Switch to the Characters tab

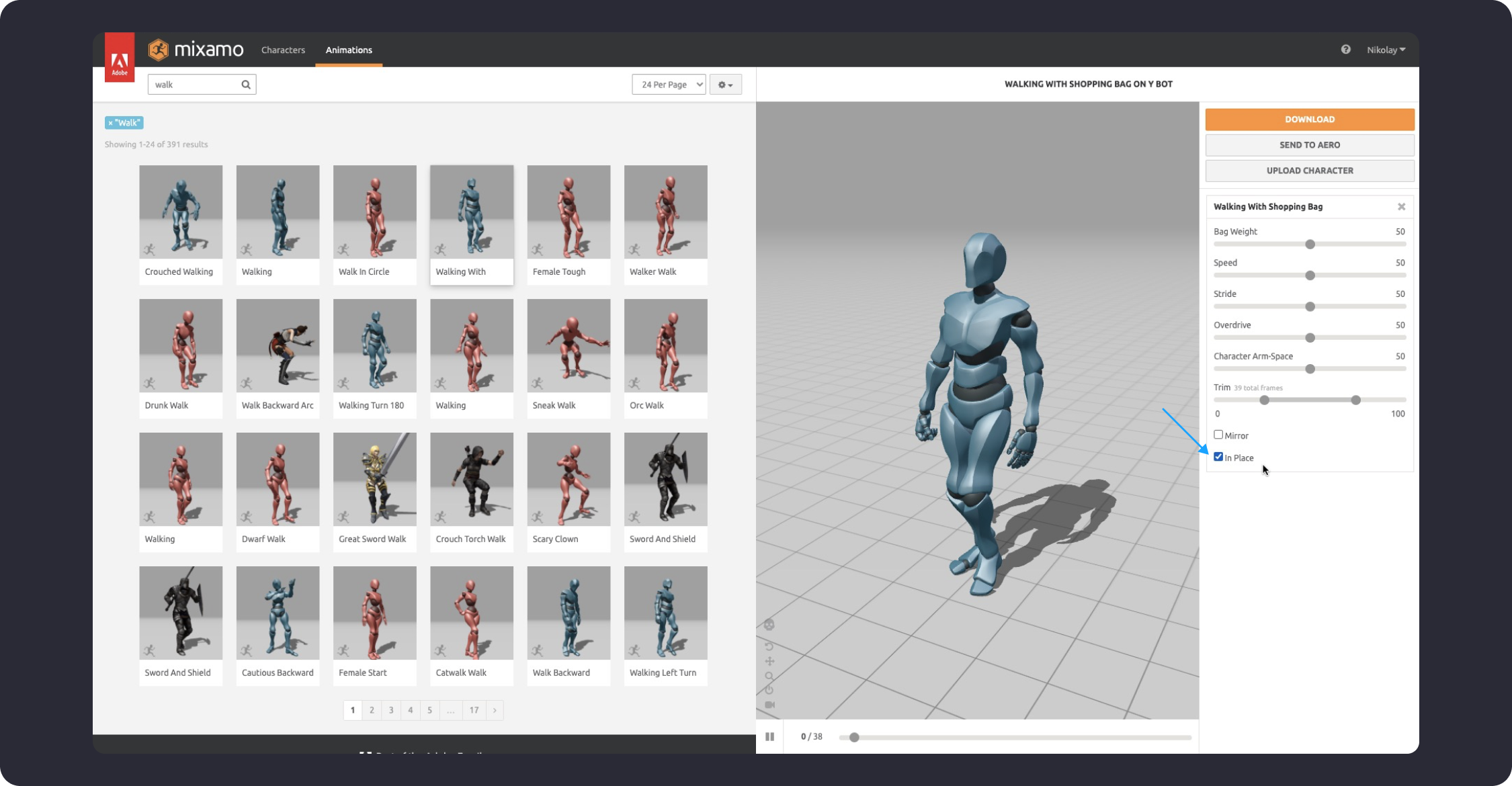point(283,50)
